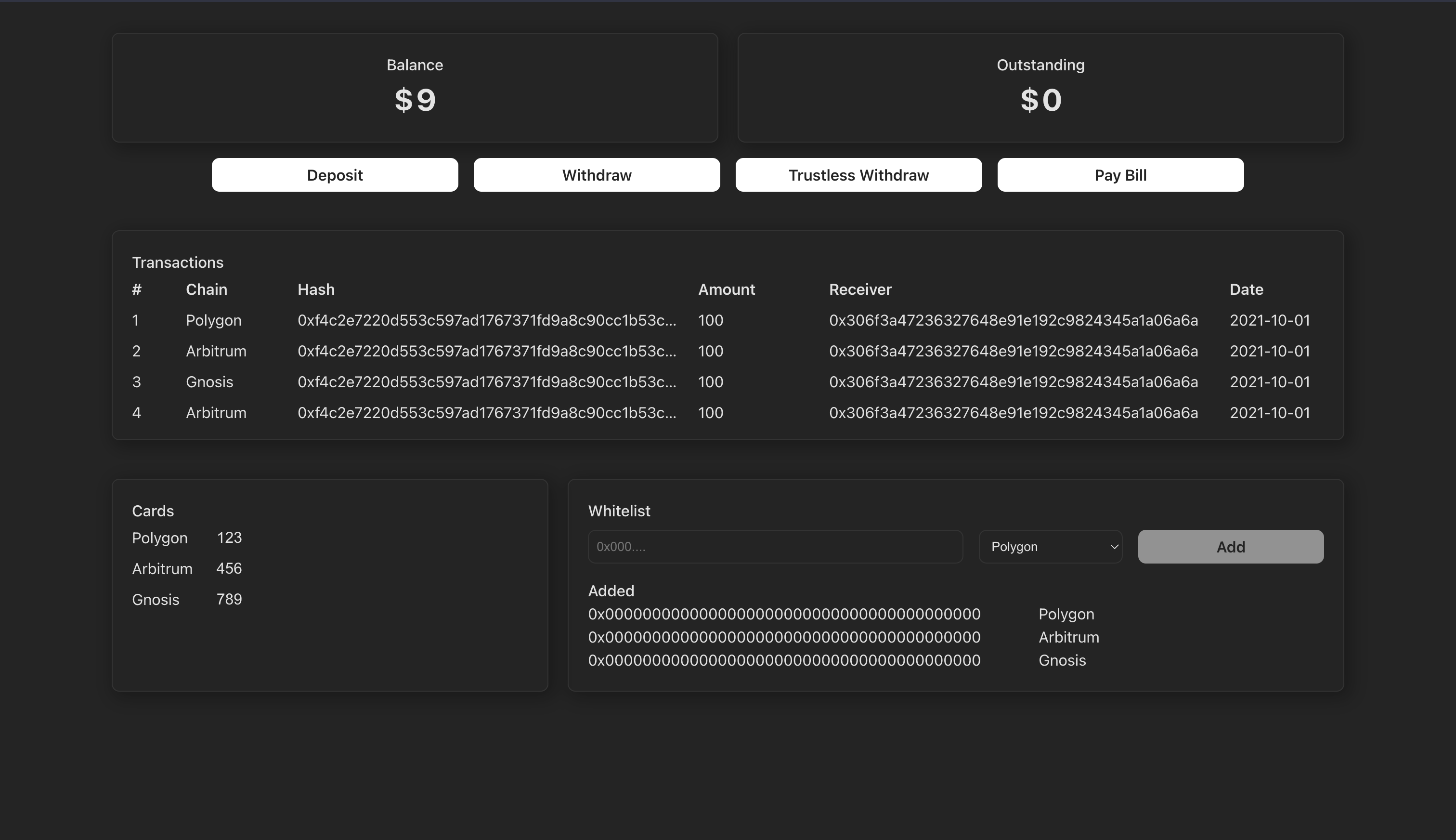Select Polygon chain in transaction row 1
1456x840 pixels.
(x=213, y=320)
